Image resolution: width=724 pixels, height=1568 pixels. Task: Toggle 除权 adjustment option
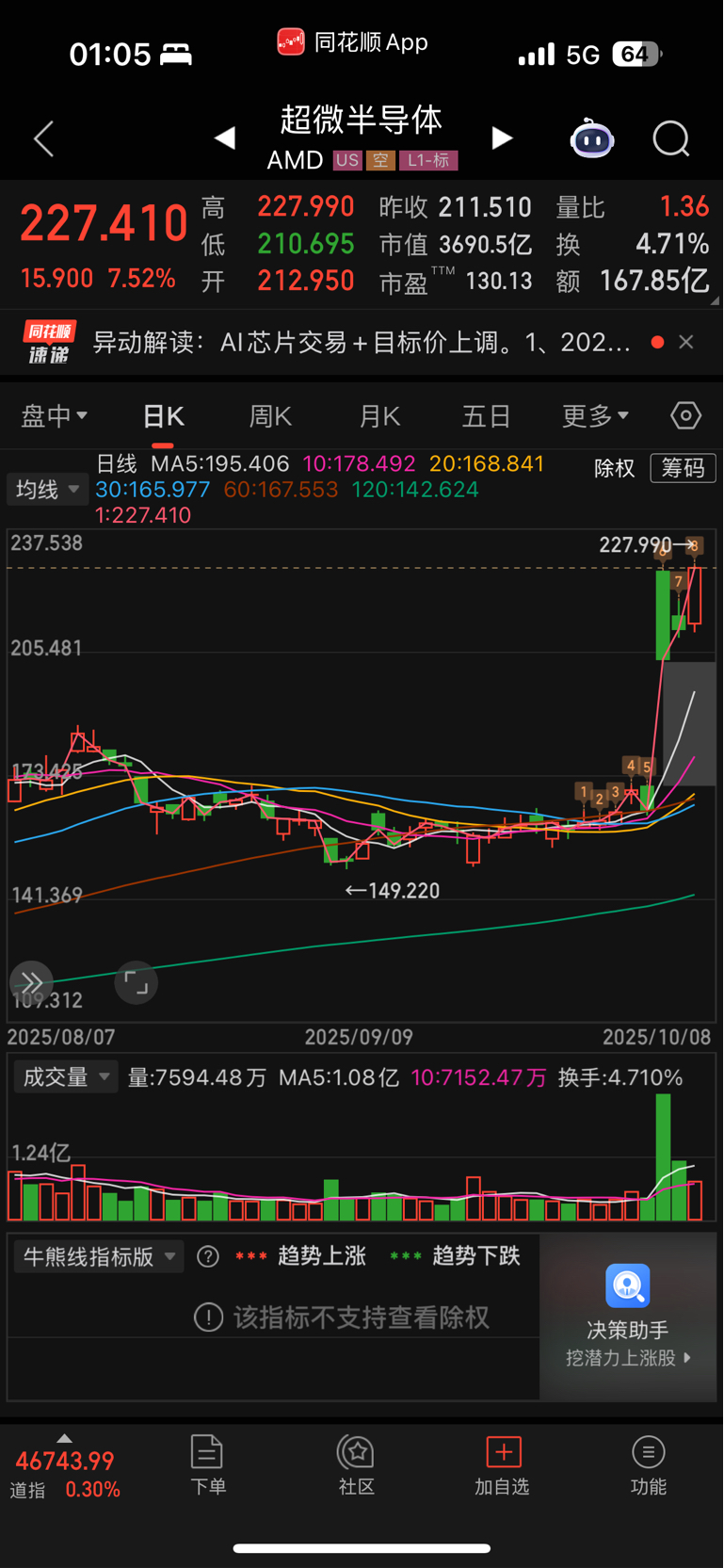point(615,468)
